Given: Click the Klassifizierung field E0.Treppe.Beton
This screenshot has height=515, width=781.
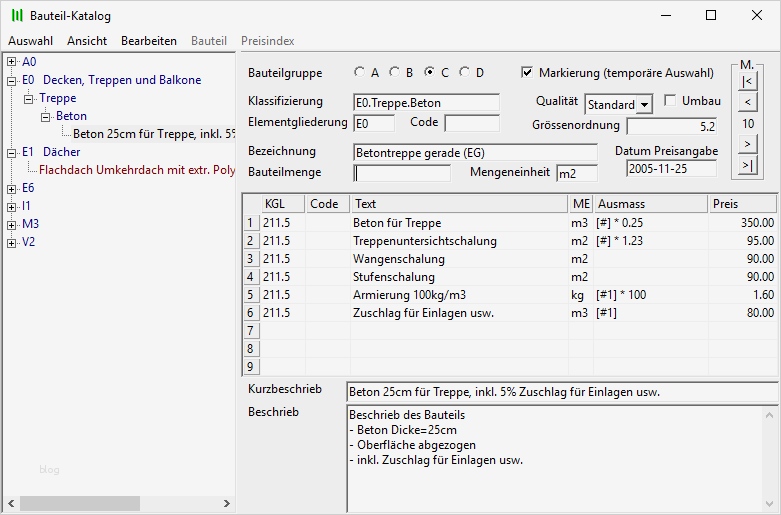Looking at the screenshot, I should tap(426, 103).
